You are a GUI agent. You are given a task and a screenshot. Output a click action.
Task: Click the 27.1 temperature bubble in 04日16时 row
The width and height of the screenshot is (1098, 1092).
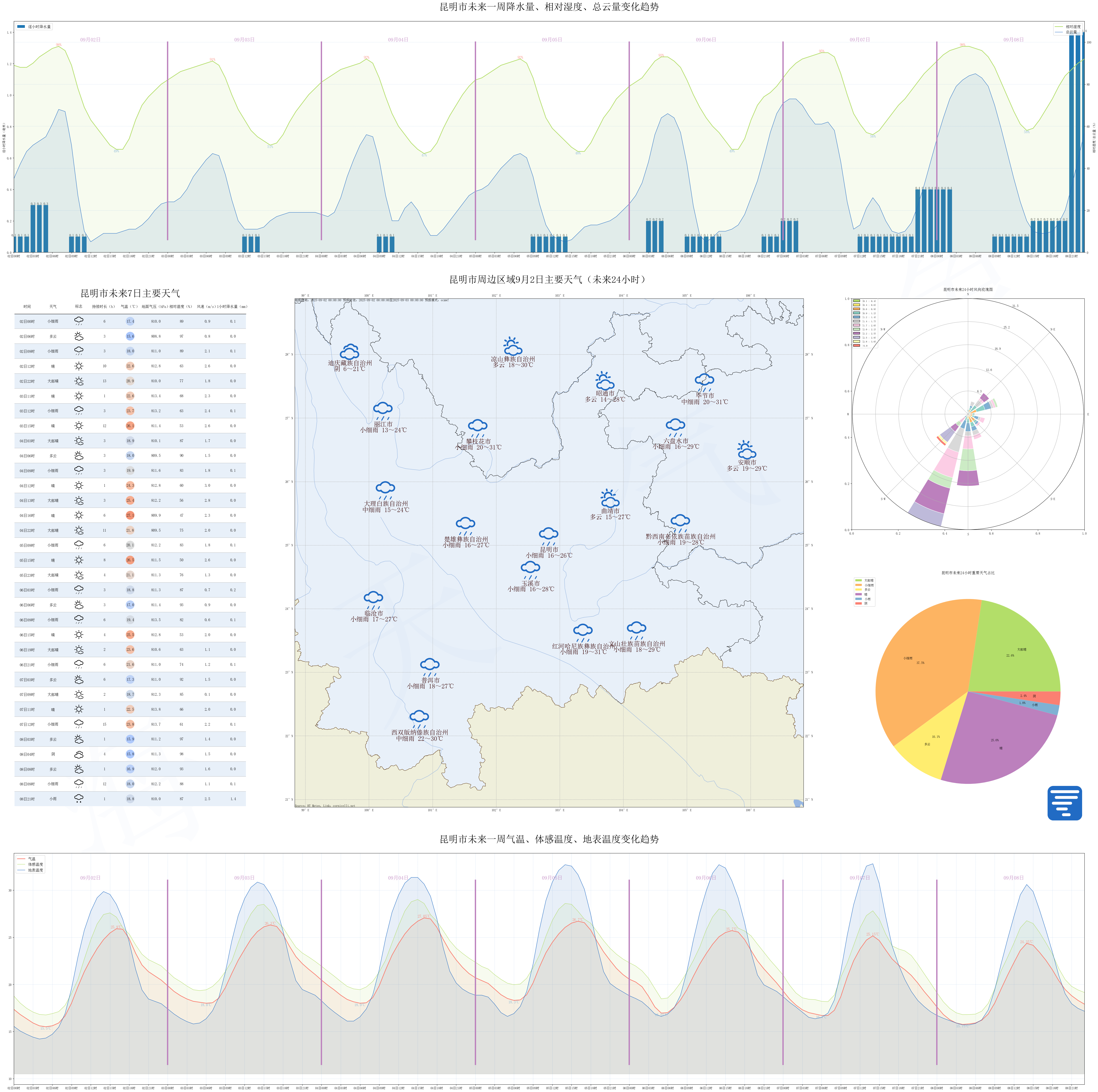pyautogui.click(x=130, y=515)
